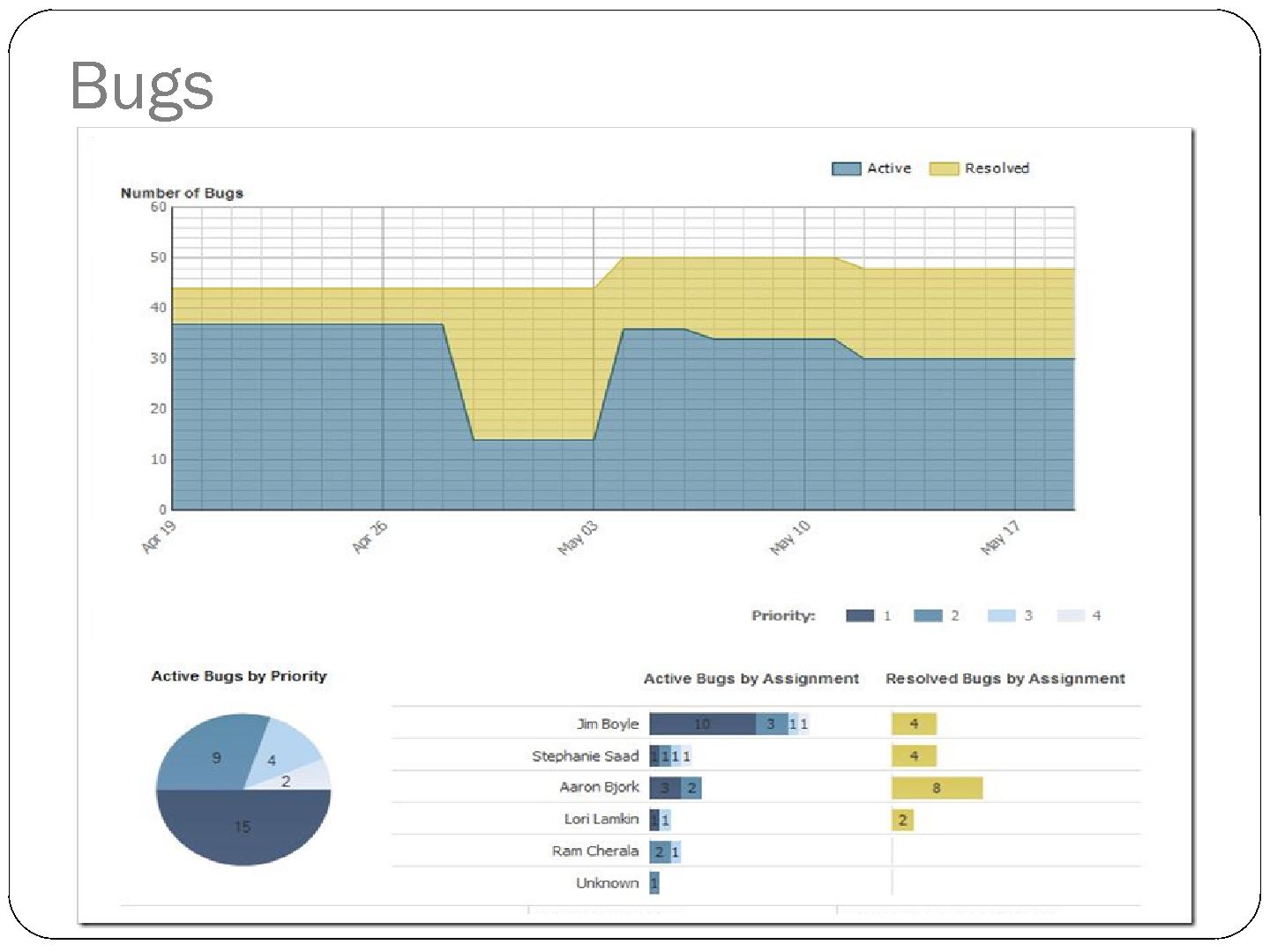Select the Priority 3 legend swatch
The height and width of the screenshot is (952, 1270).
tap(1002, 615)
